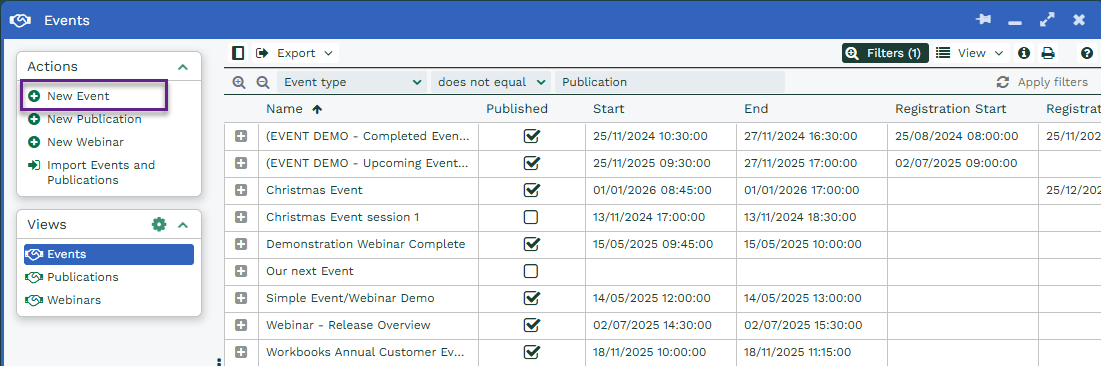The width and height of the screenshot is (1101, 366).
Task: Click the Filters (1) button
Action: [x=885, y=53]
